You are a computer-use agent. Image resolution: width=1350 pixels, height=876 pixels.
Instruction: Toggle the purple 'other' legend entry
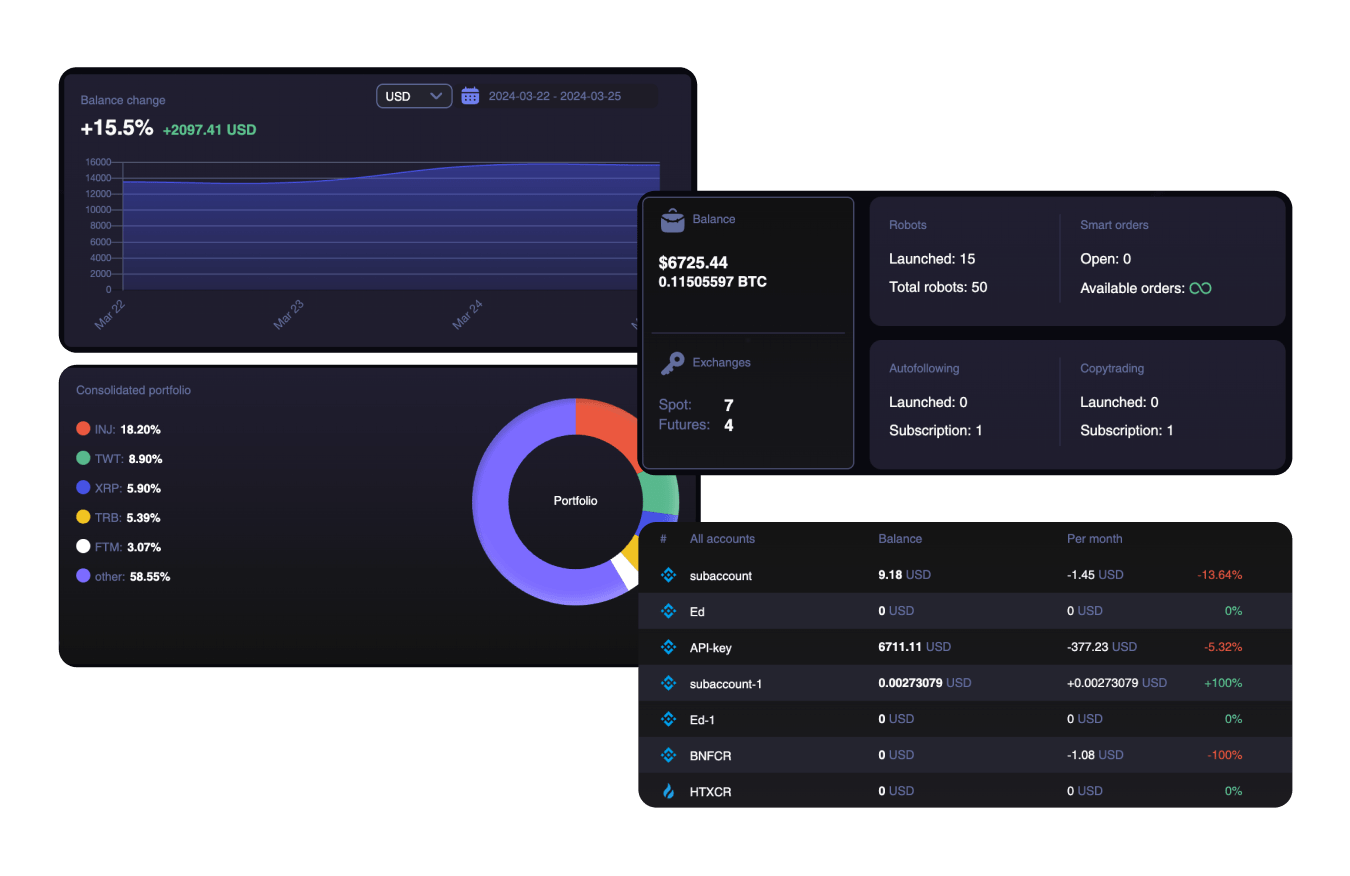(x=83, y=576)
